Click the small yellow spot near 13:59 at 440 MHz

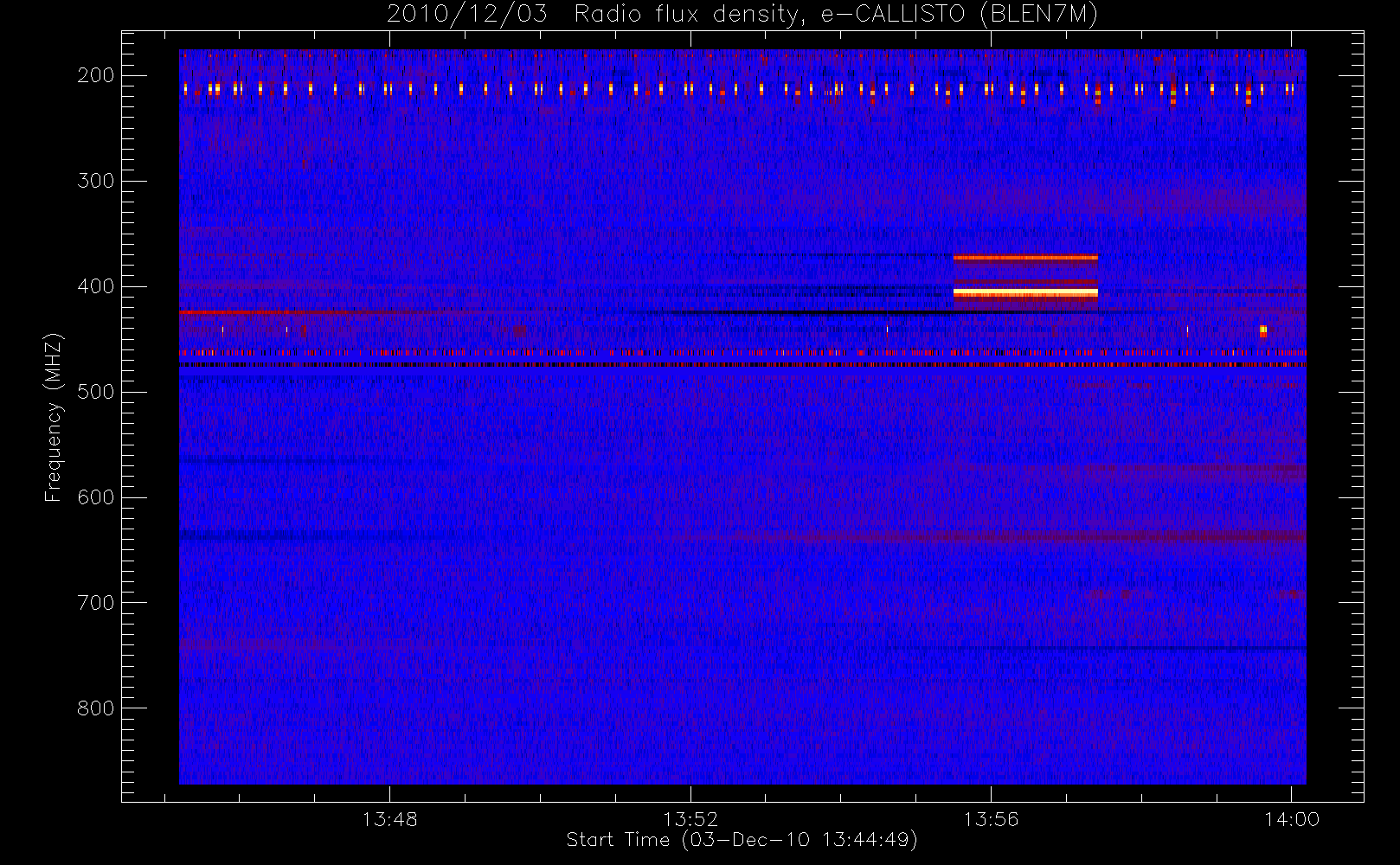[x=1263, y=330]
